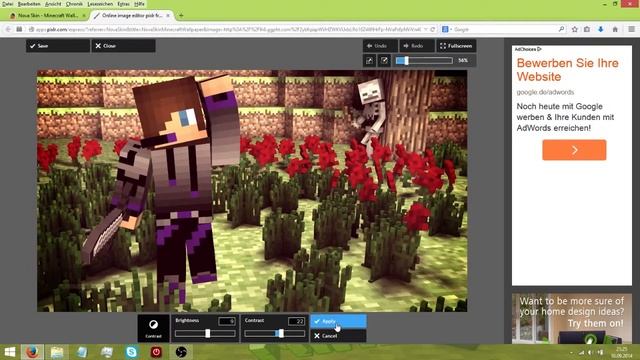Switch the editor to Fullscreen
The width and height of the screenshot is (640, 360).
click(x=456, y=46)
